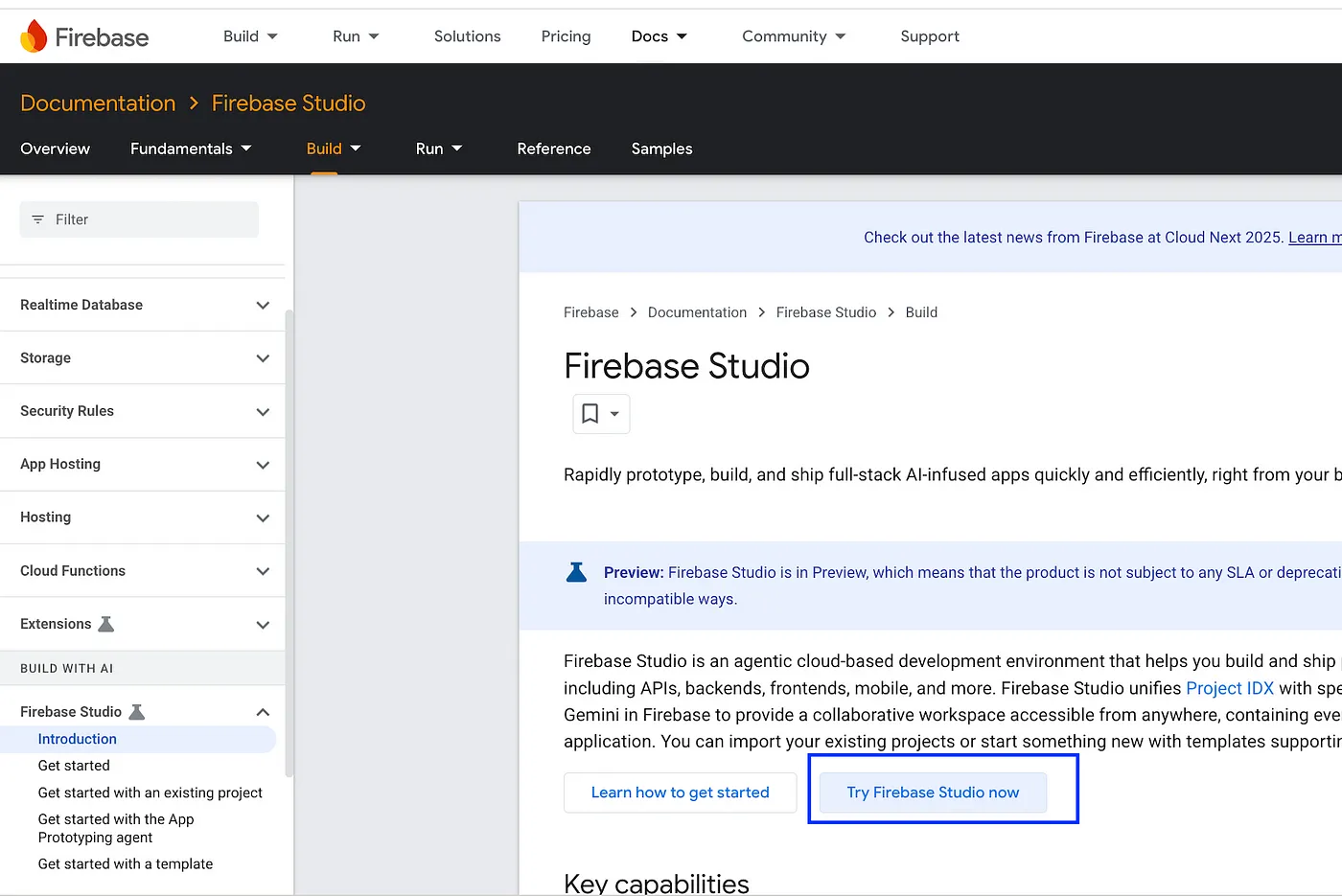Click the Try Firebase Studio now button
This screenshot has height=896, width=1342.
(933, 793)
